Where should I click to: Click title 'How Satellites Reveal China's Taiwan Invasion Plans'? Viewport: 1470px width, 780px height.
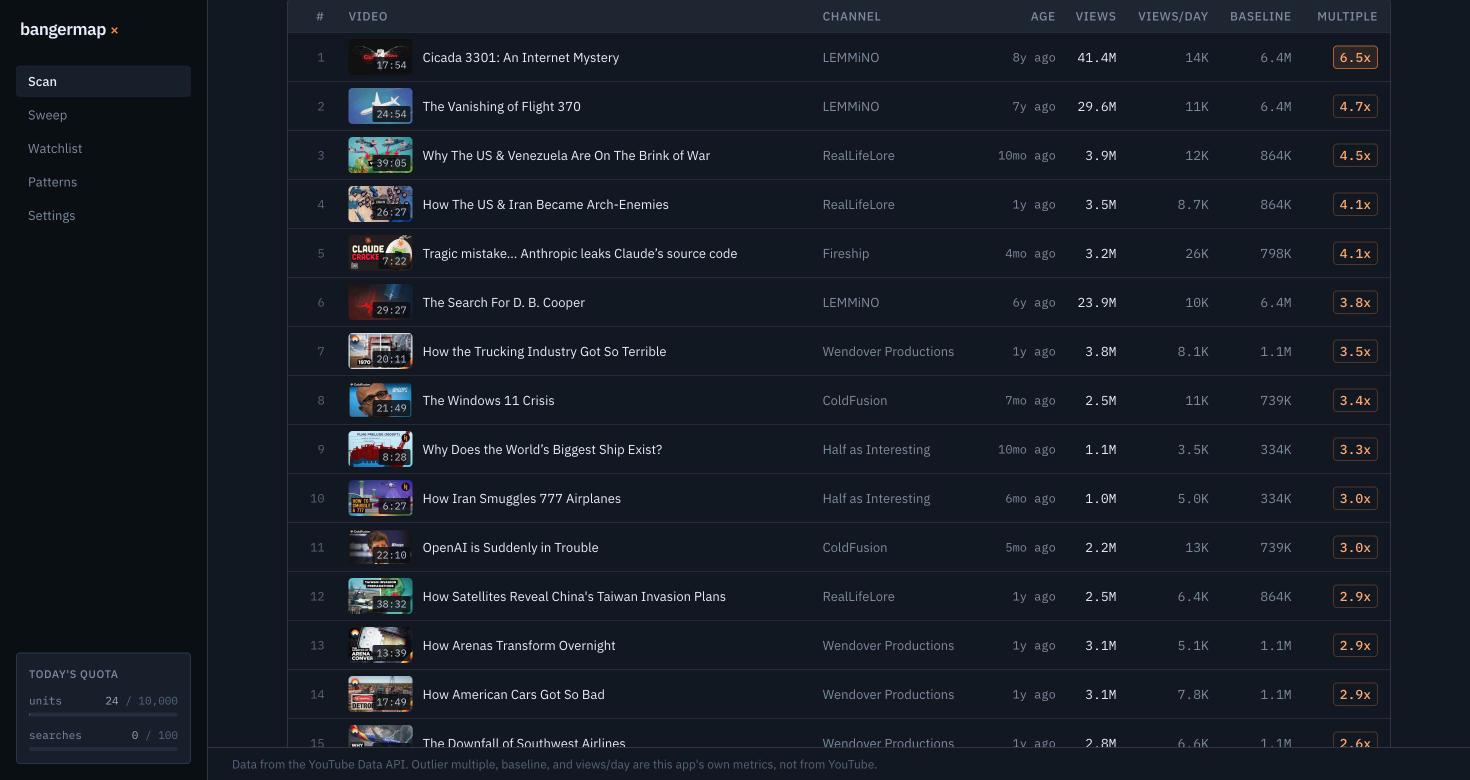tap(574, 596)
